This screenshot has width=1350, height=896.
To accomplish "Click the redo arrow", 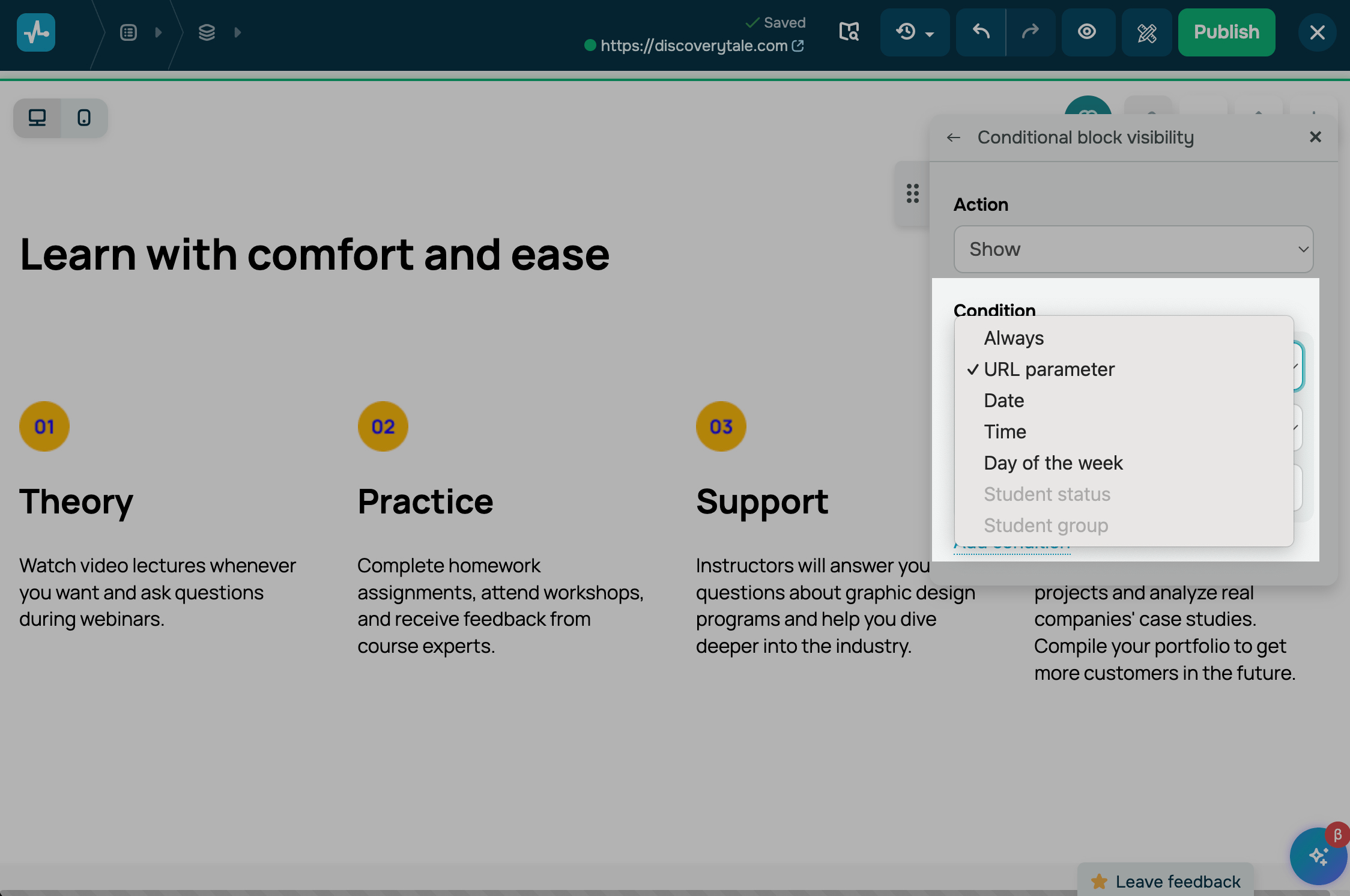I will click(1031, 32).
